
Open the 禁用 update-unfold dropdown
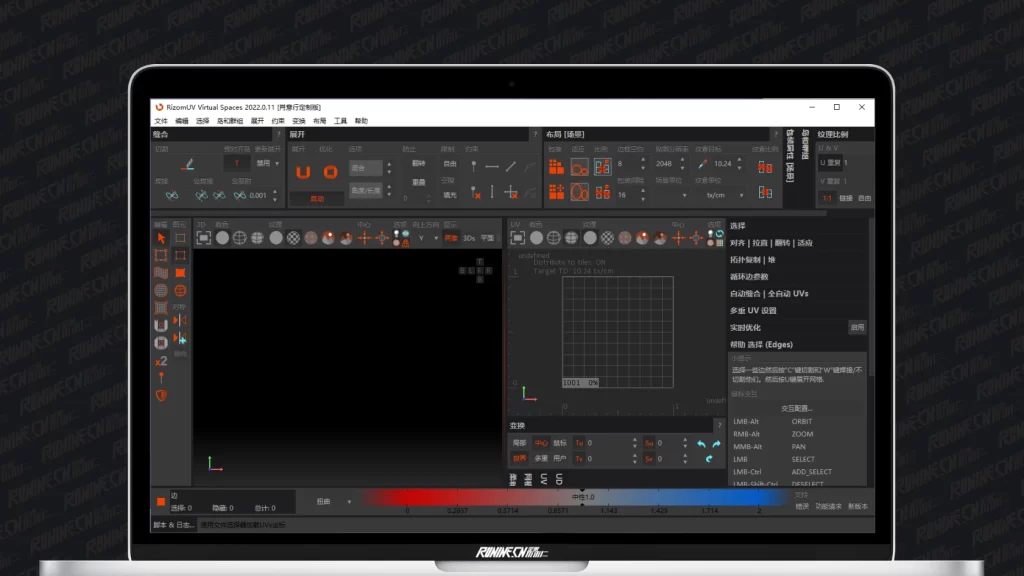267,163
